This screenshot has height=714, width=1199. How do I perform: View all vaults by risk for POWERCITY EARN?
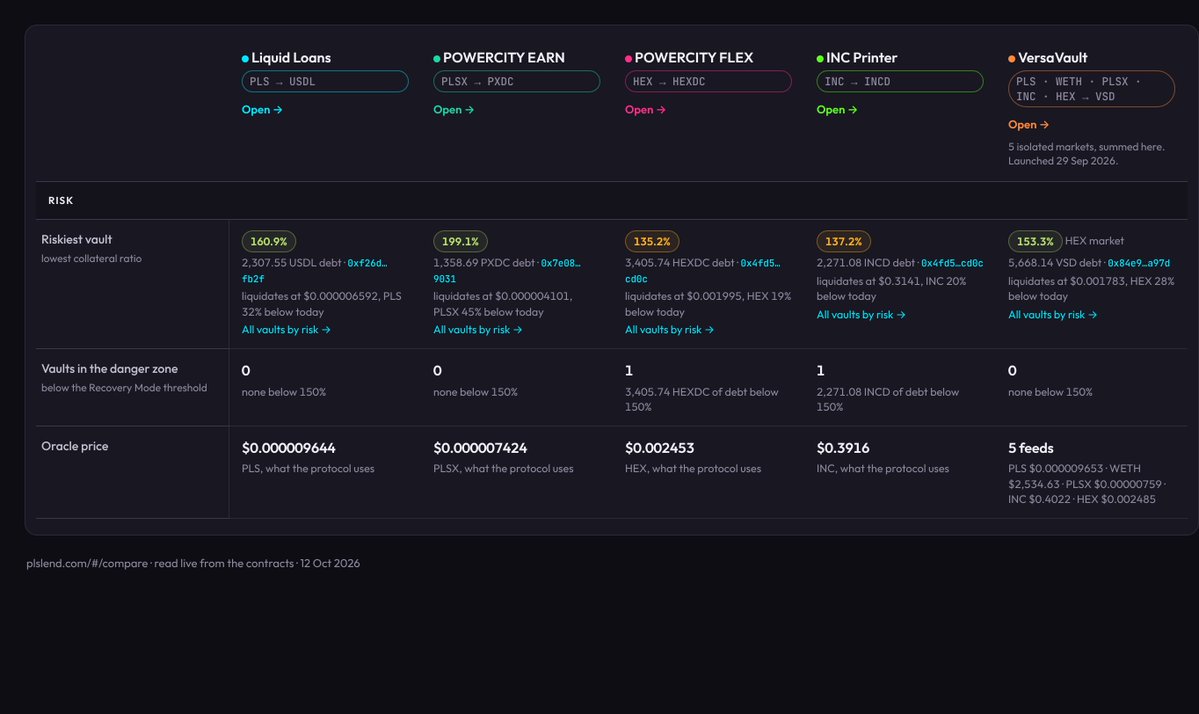pos(478,329)
